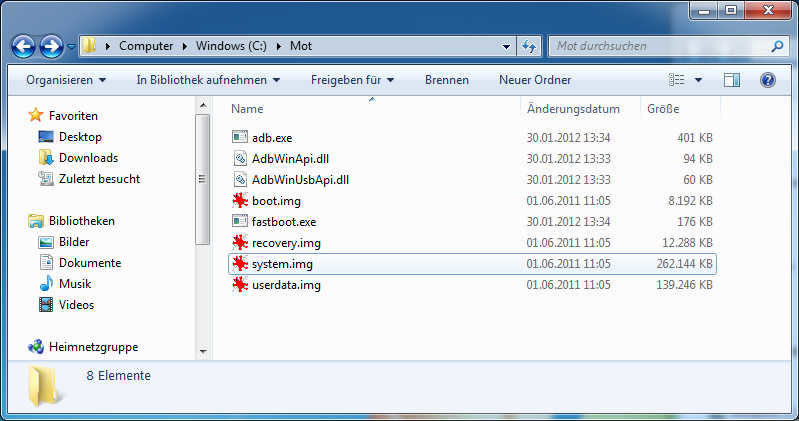This screenshot has width=799, height=421.
Task: Select Favoriten in the navigation pane
Action: click(x=73, y=116)
